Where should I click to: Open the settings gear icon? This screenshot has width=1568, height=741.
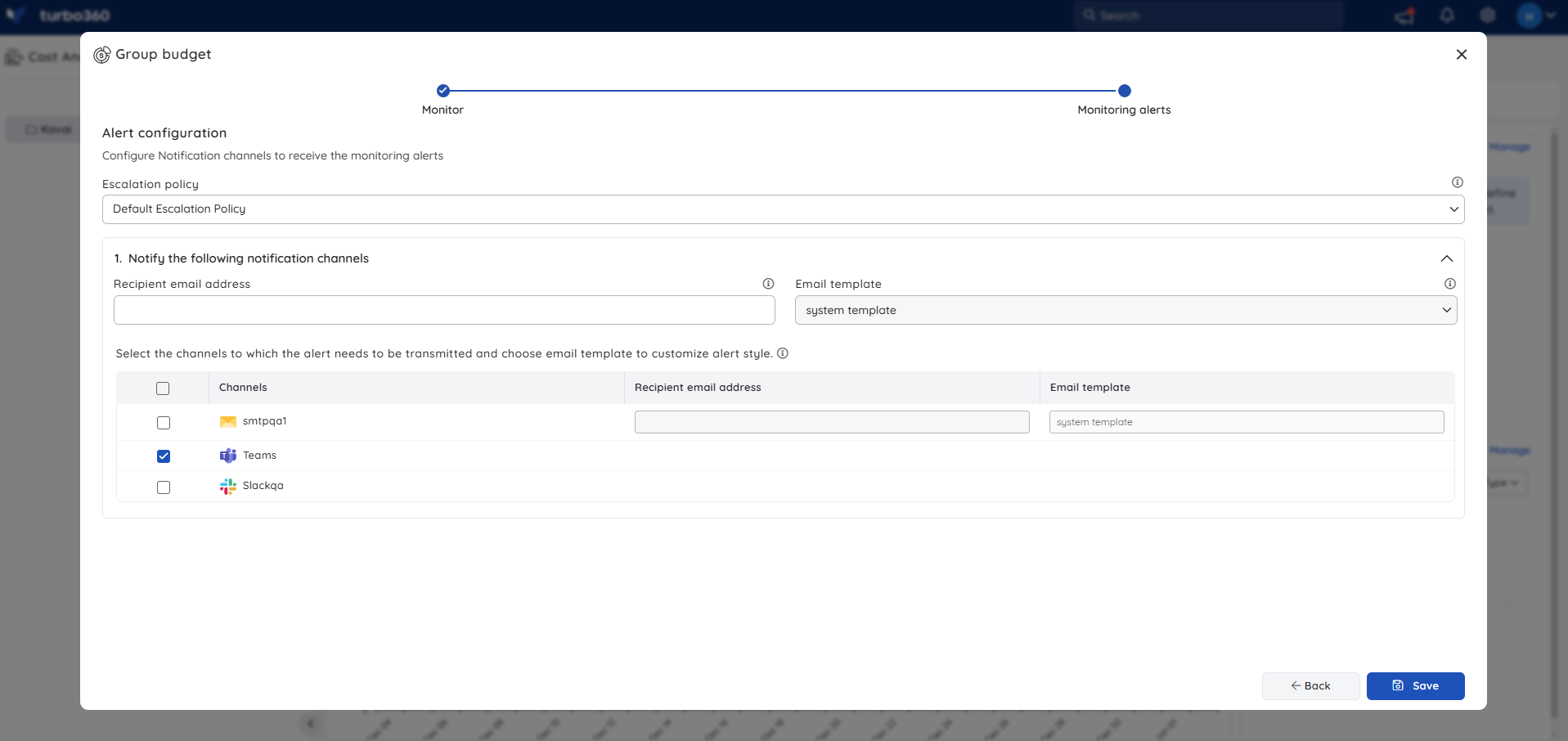click(x=1488, y=16)
